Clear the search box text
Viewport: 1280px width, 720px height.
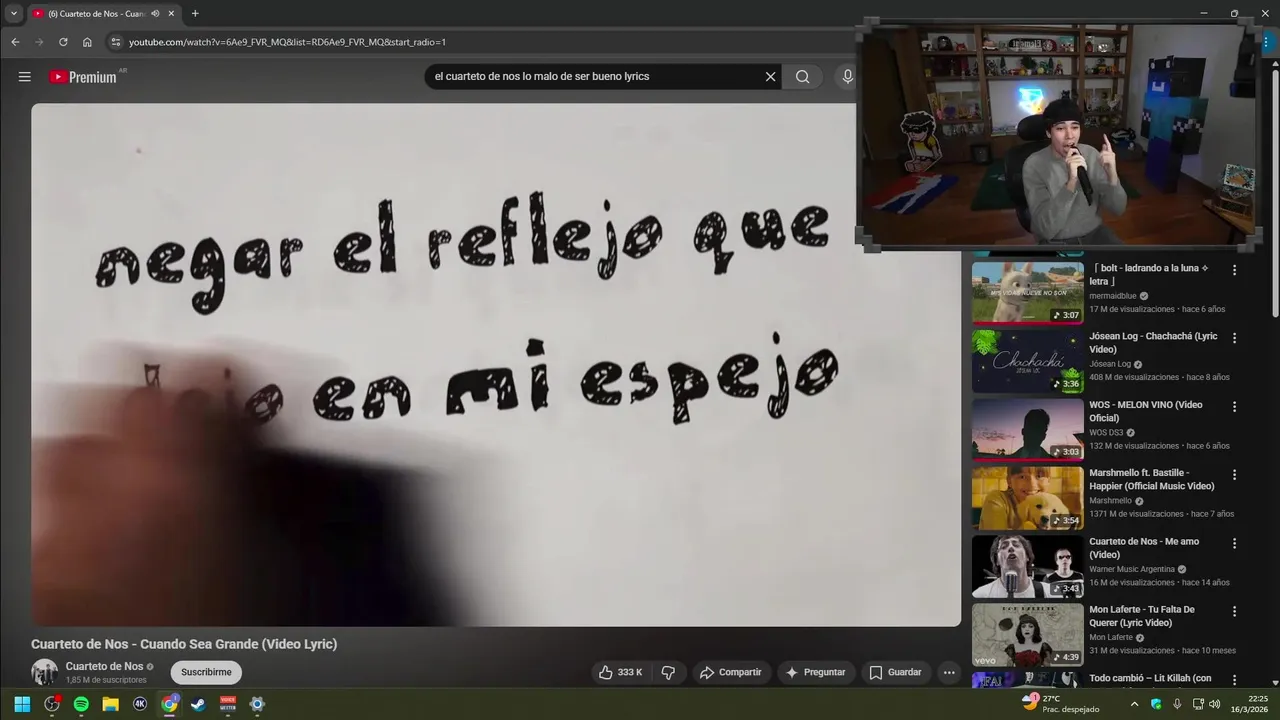(770, 77)
